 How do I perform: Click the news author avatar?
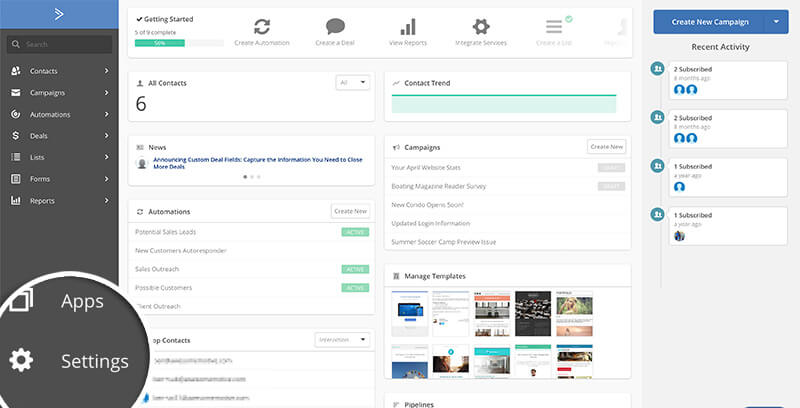[x=142, y=163]
